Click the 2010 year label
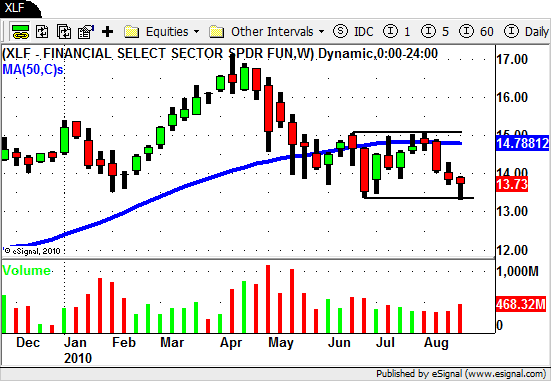551x381 pixels. pos(78,358)
